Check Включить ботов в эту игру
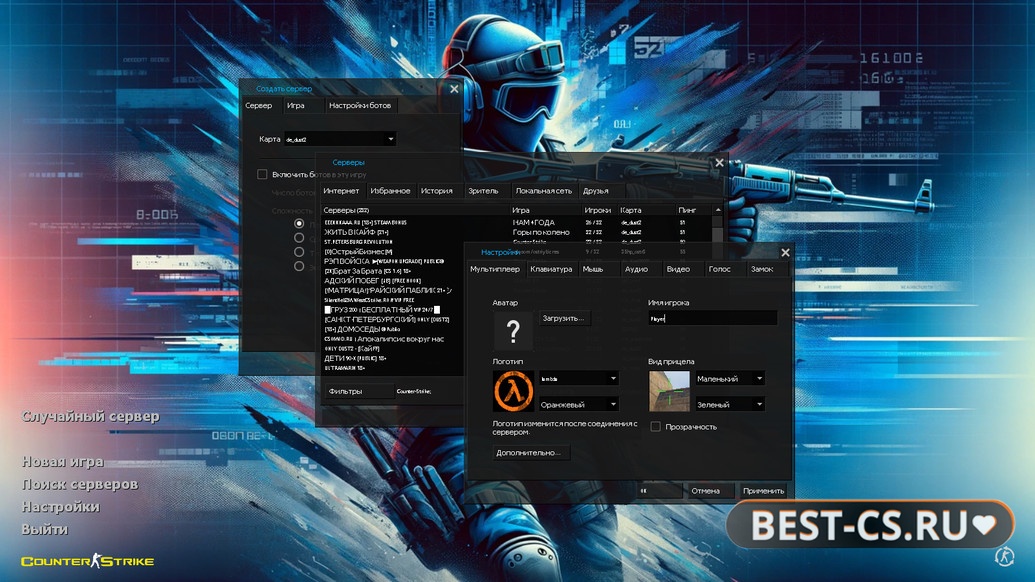This screenshot has height=582, width=1035. [x=262, y=174]
